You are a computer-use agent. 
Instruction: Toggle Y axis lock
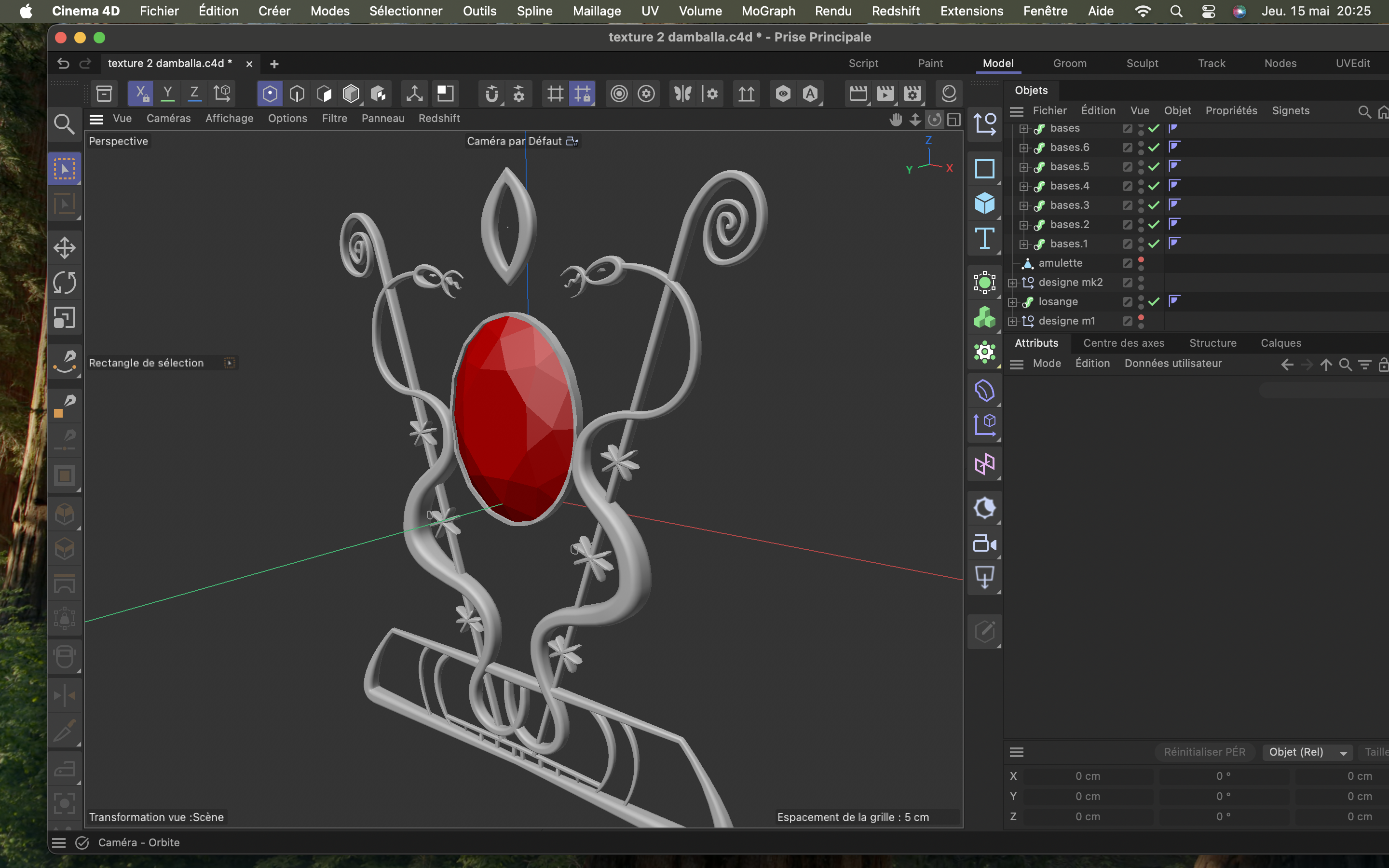[x=168, y=94]
